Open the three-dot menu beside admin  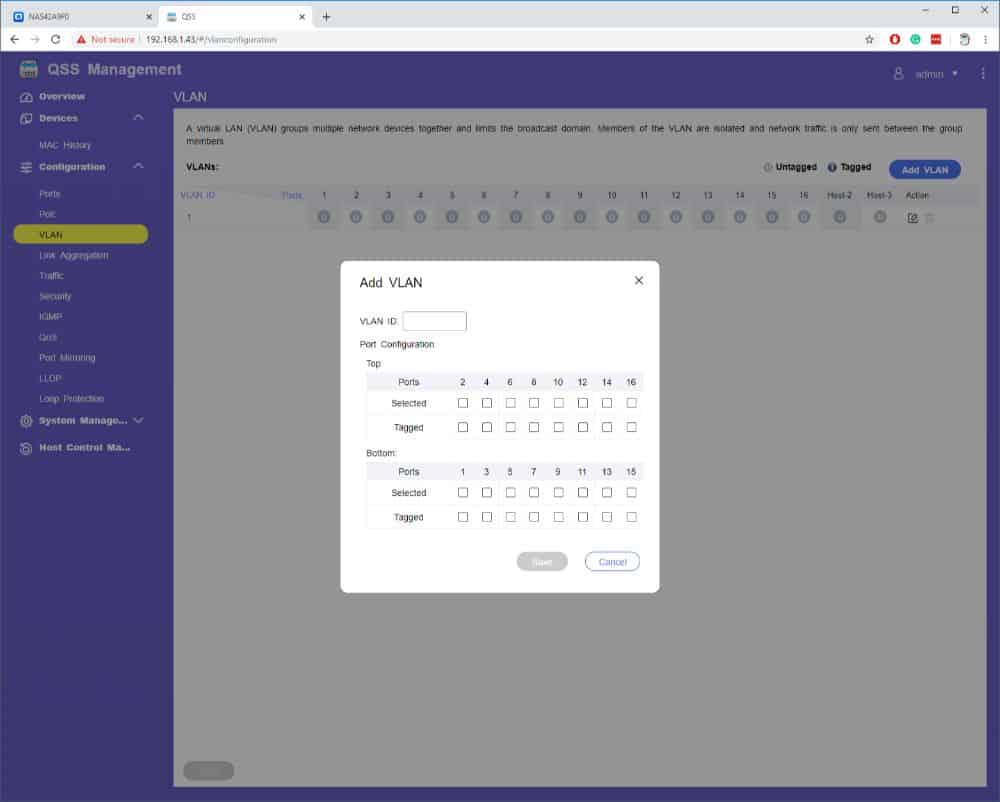pos(983,73)
